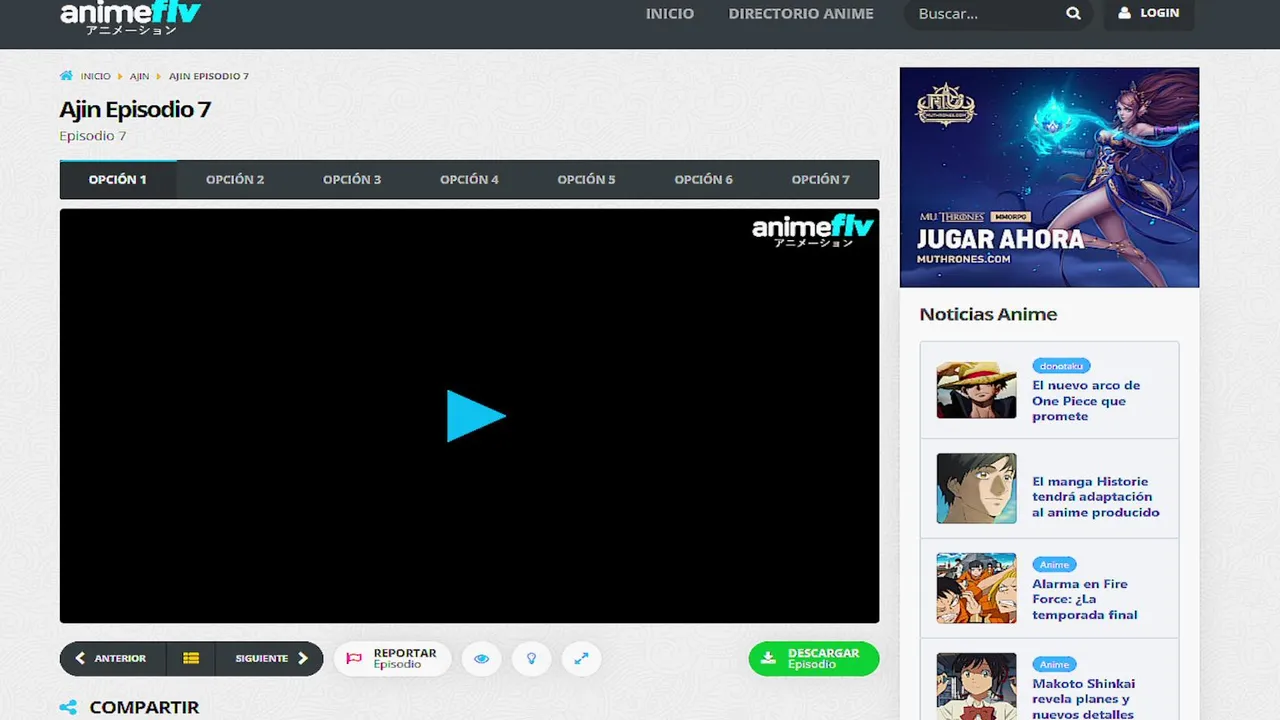Click the MU Thrones Jugar Ahora ad

[1049, 178]
